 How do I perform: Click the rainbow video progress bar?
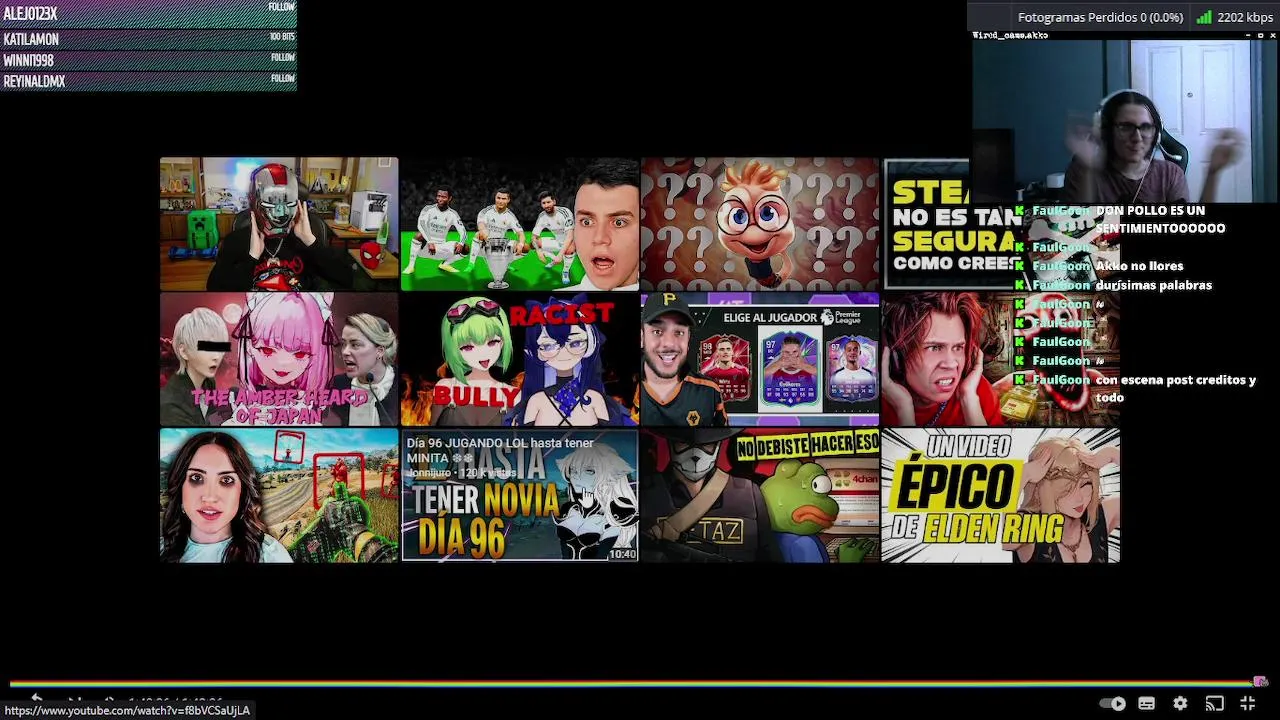(632, 683)
